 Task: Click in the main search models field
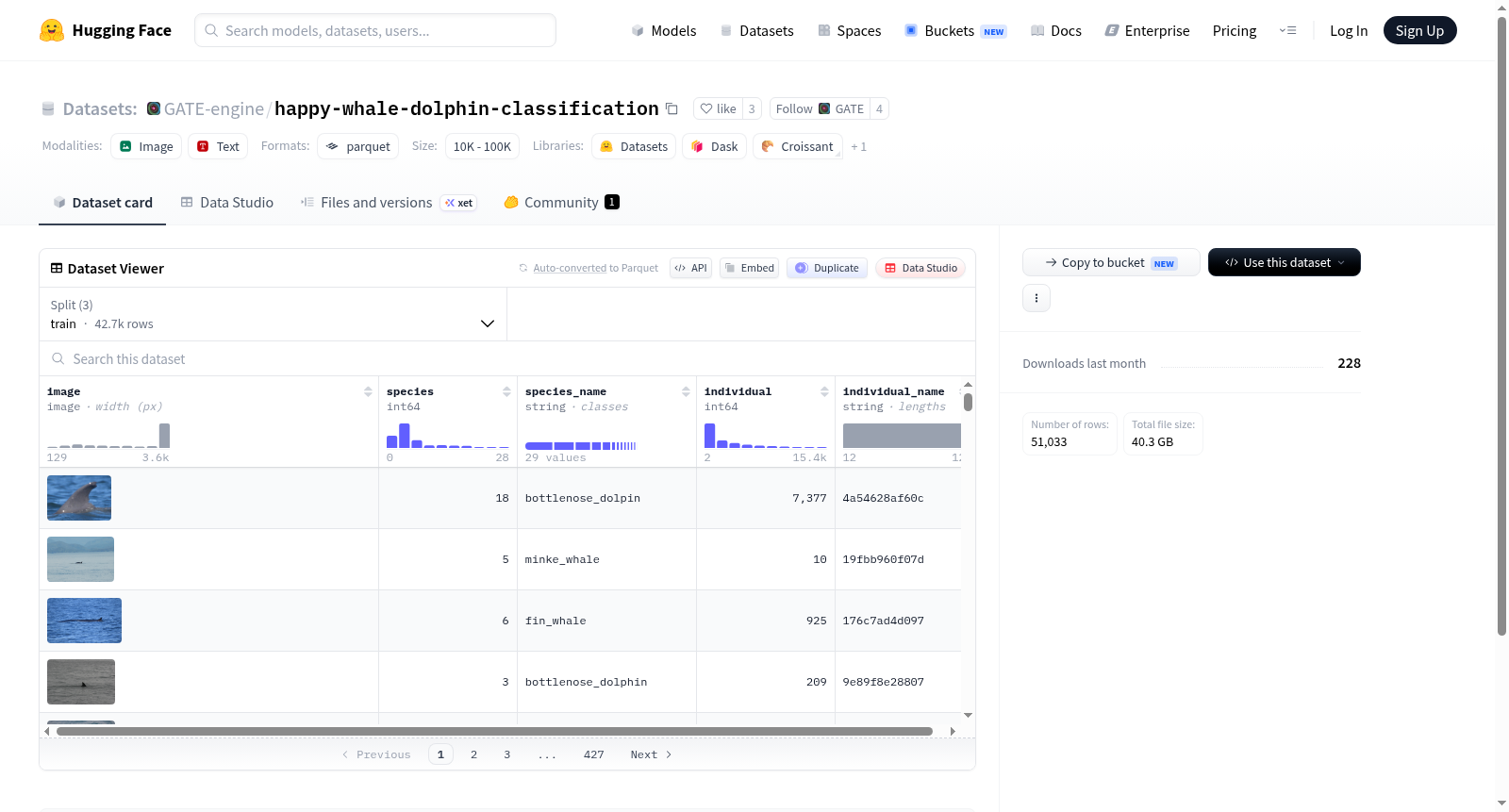(375, 30)
